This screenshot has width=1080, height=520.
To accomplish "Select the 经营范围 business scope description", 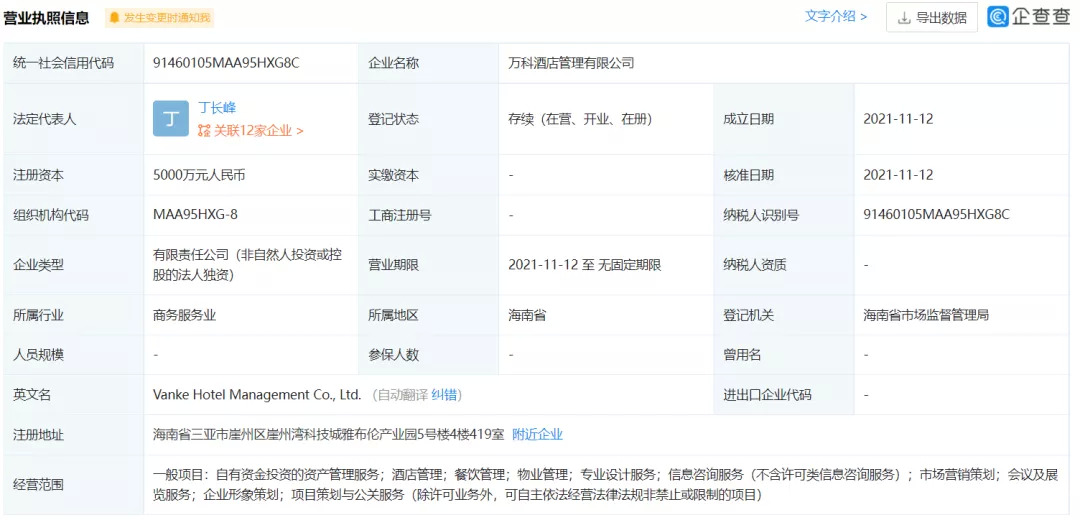I will [605, 485].
